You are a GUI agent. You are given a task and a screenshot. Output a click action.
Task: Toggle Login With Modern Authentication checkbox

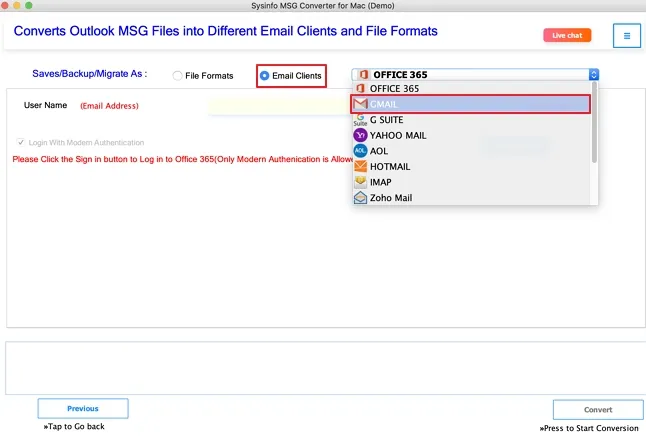[21, 142]
